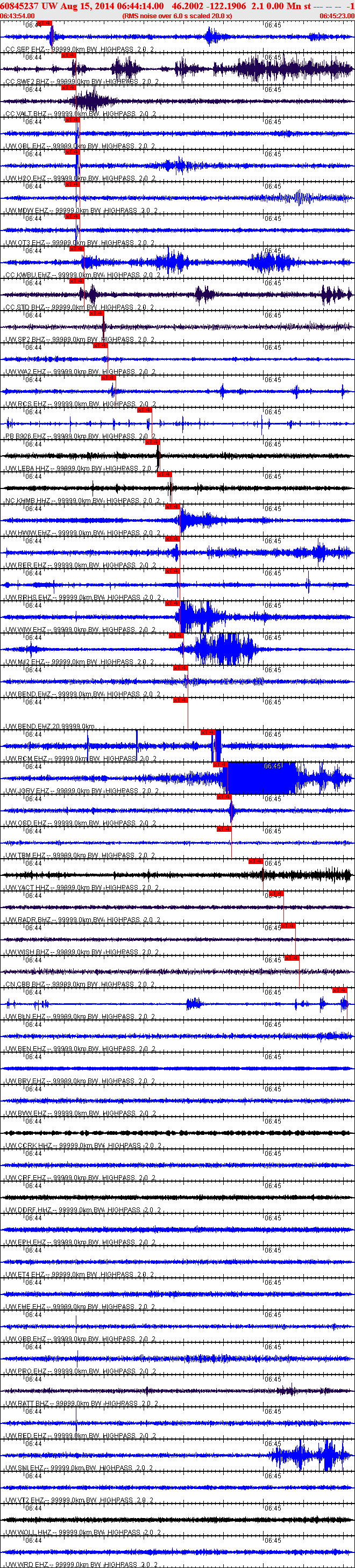Viewport: 355px width, 1568px height.
Task: Click the red pick flag on UW.WIW.EHZ trace
Action: click(172, 604)
